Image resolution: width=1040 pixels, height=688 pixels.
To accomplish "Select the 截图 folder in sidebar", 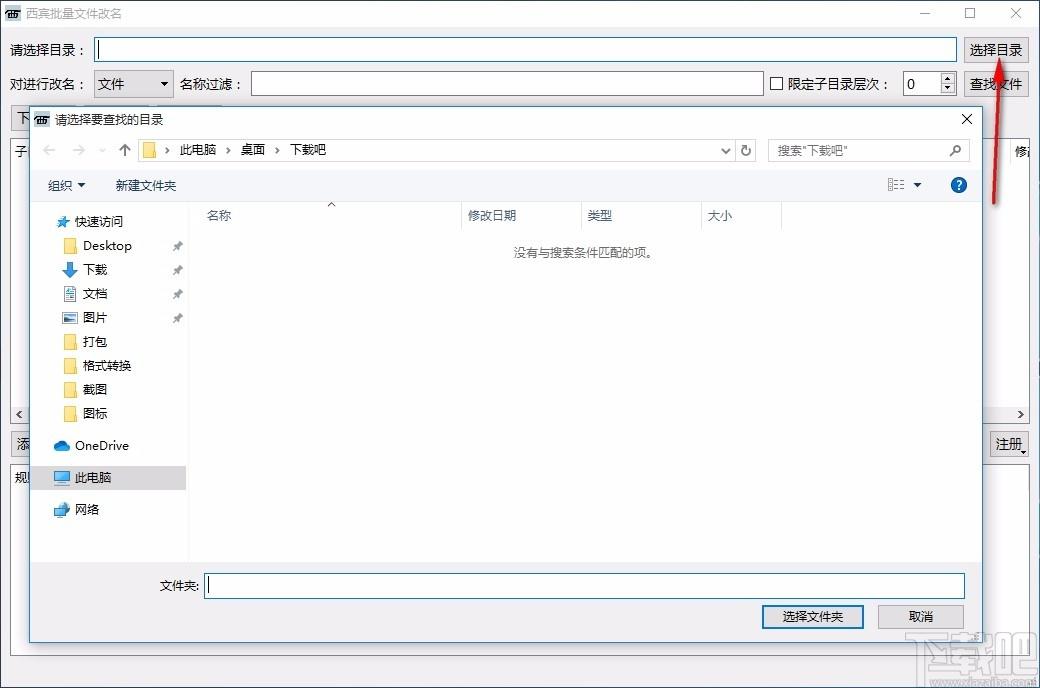I will coord(95,389).
